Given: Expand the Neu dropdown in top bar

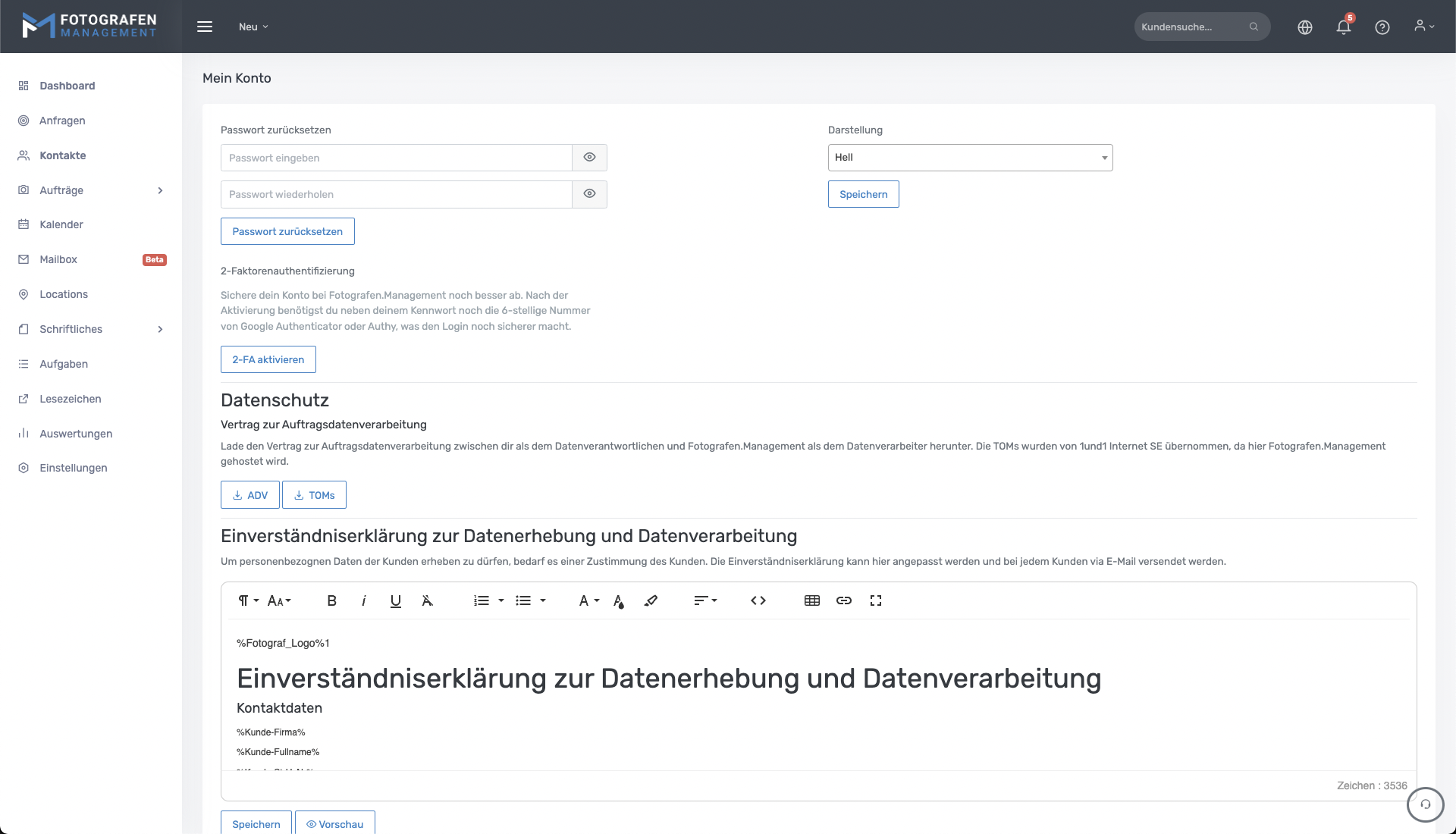Looking at the screenshot, I should click(253, 27).
